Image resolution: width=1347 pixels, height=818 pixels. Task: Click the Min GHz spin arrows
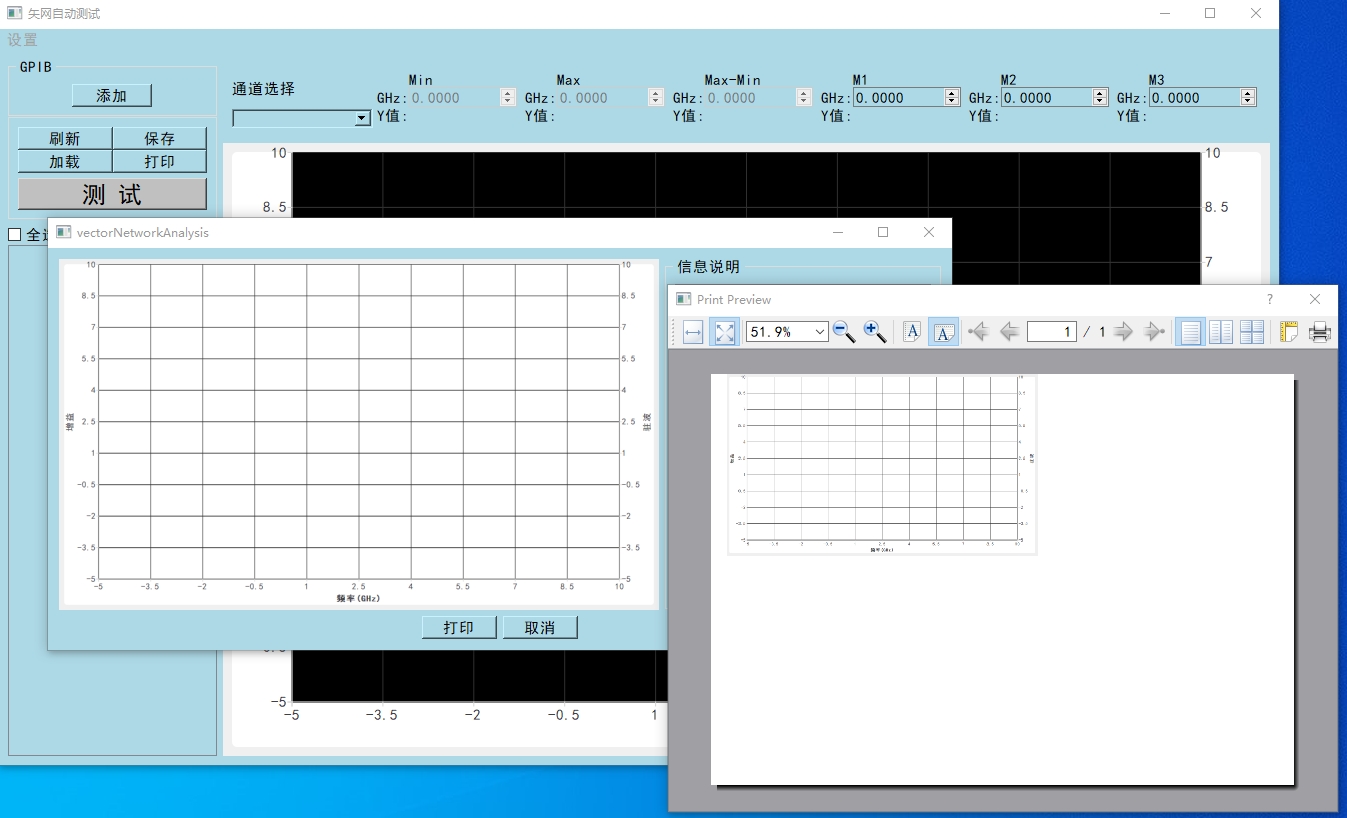click(508, 98)
